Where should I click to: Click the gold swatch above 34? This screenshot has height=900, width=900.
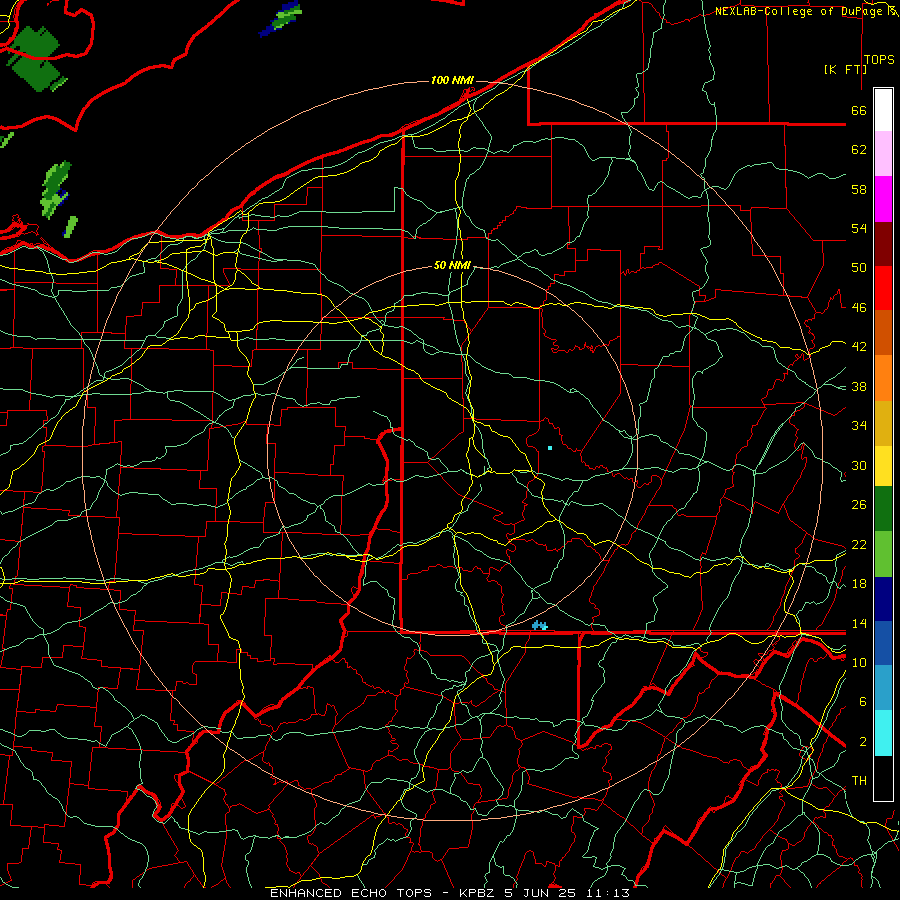[883, 423]
